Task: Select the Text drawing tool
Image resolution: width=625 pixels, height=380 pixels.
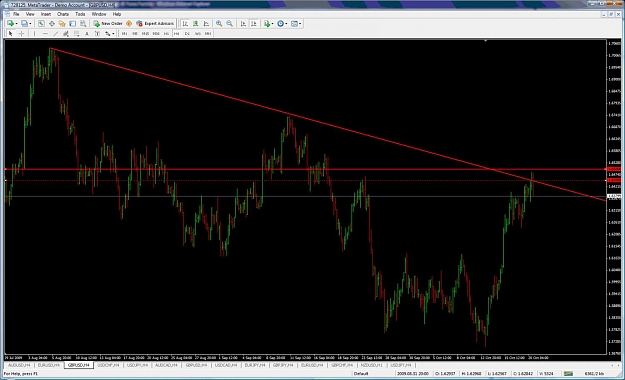Action: (86, 33)
